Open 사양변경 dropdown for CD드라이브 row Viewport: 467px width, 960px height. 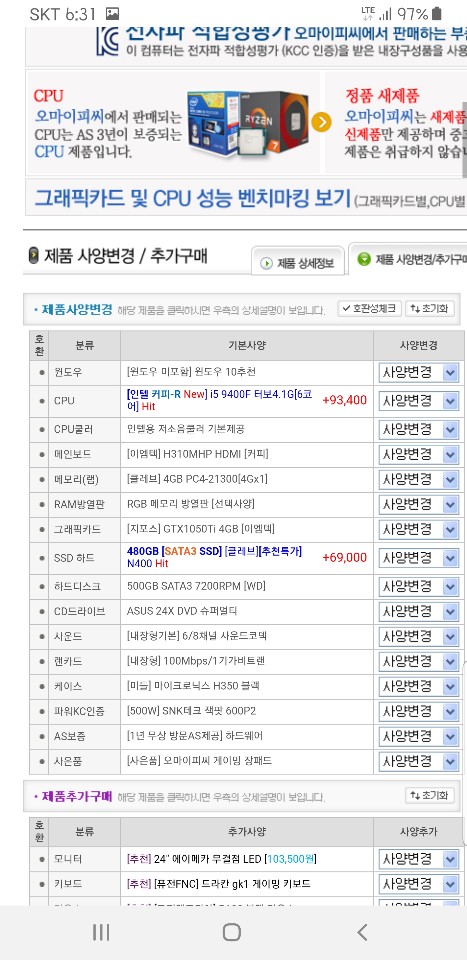click(x=419, y=611)
